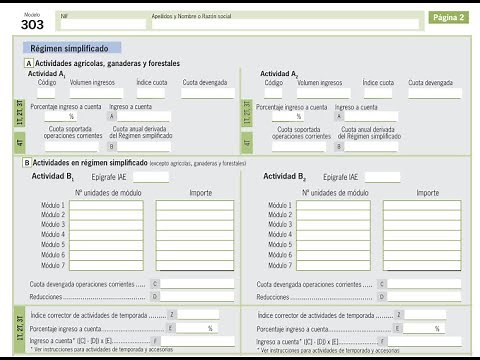The image size is (480, 360).
Task: Click Volumen ingresos field in Actividad A1
Action: (x=96, y=93)
